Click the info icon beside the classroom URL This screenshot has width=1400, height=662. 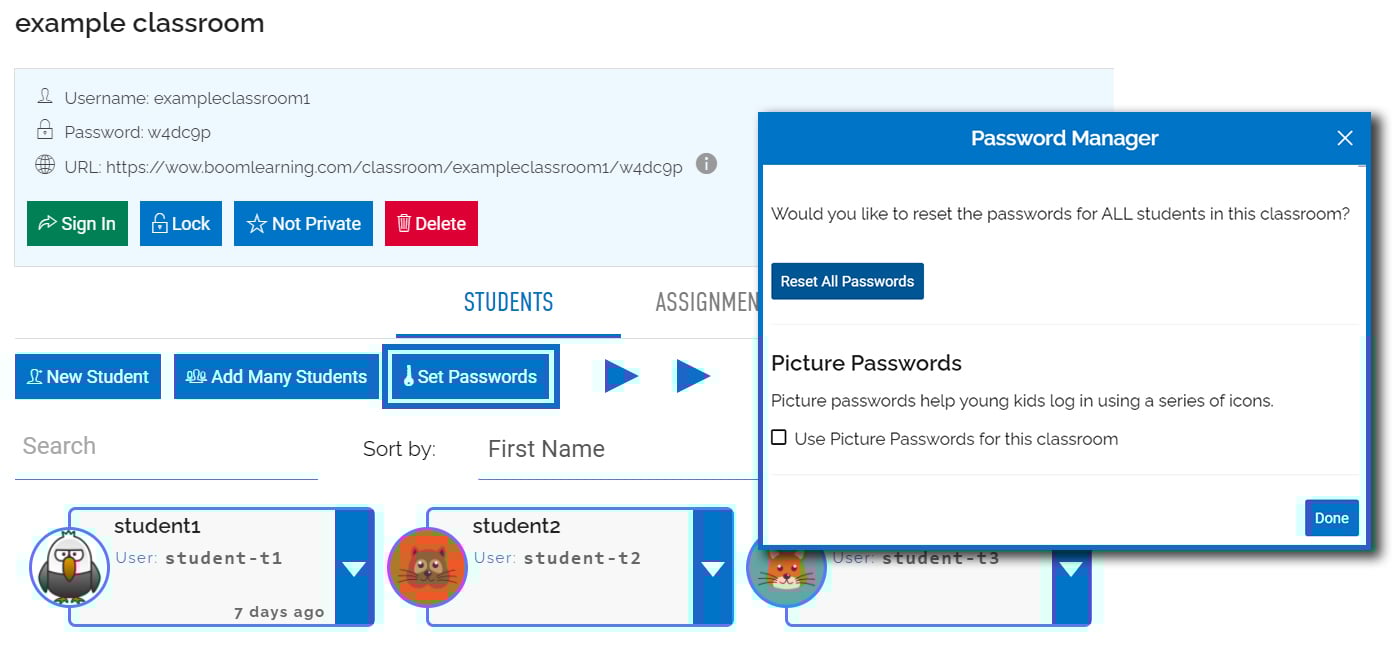tap(707, 164)
